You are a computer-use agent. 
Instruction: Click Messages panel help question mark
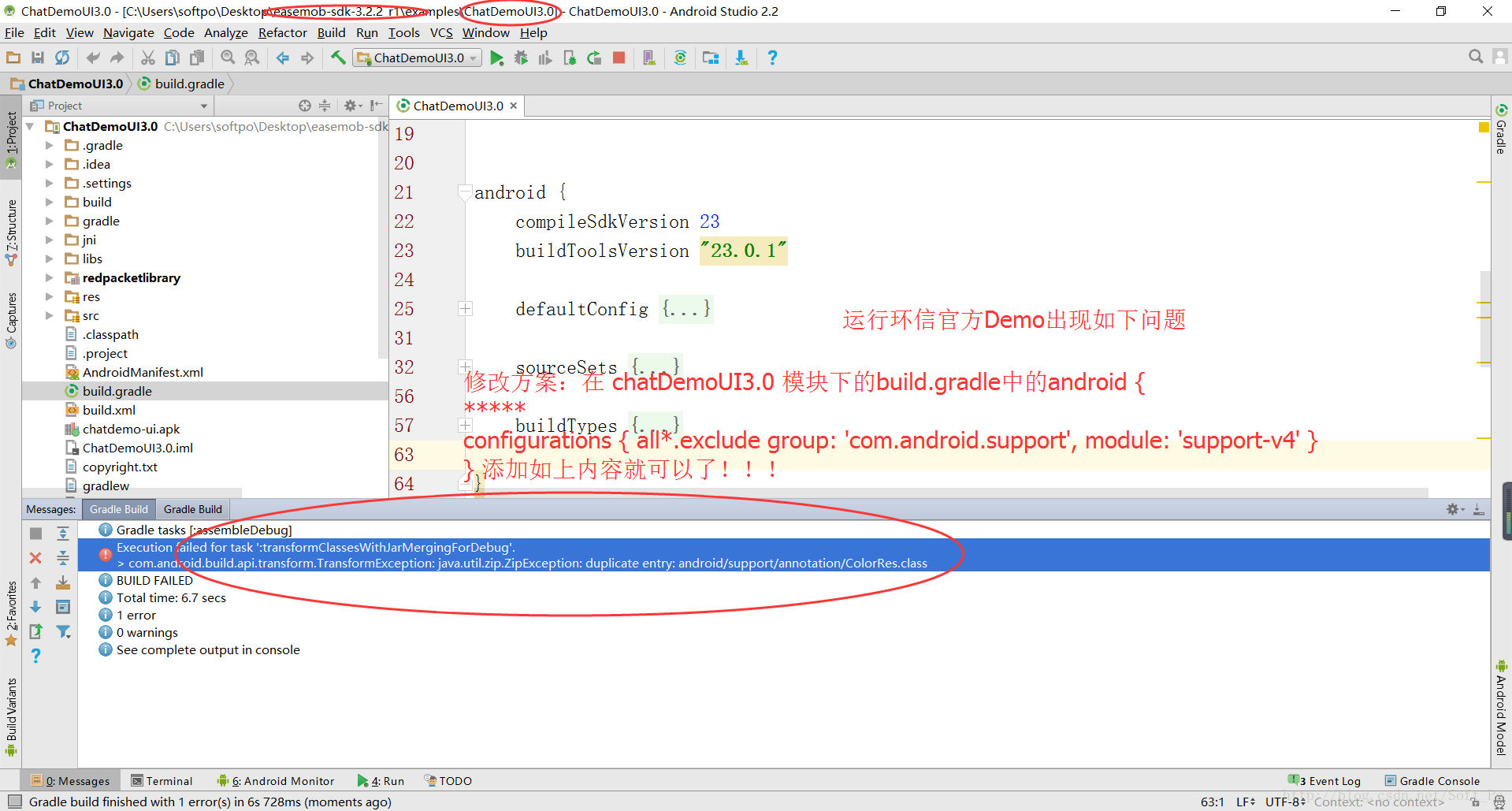[35, 656]
